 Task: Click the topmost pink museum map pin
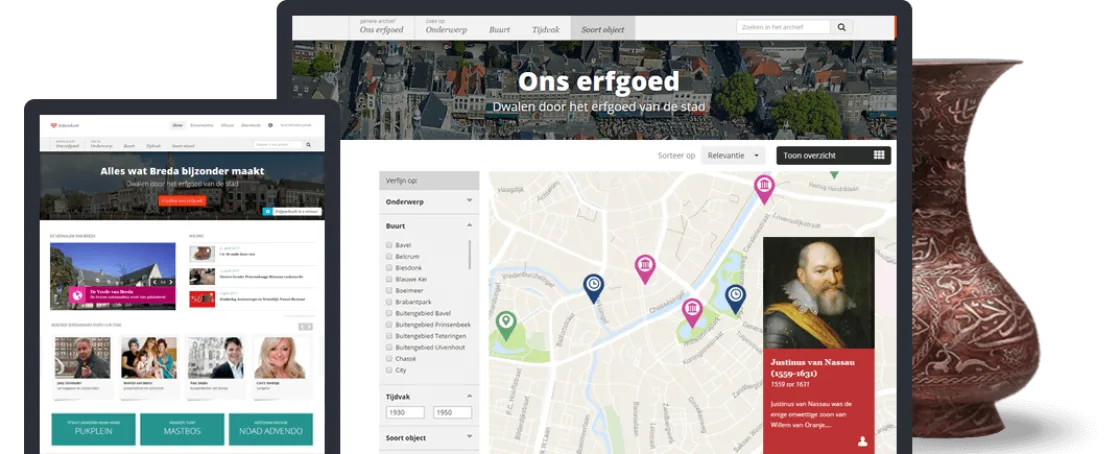(764, 187)
